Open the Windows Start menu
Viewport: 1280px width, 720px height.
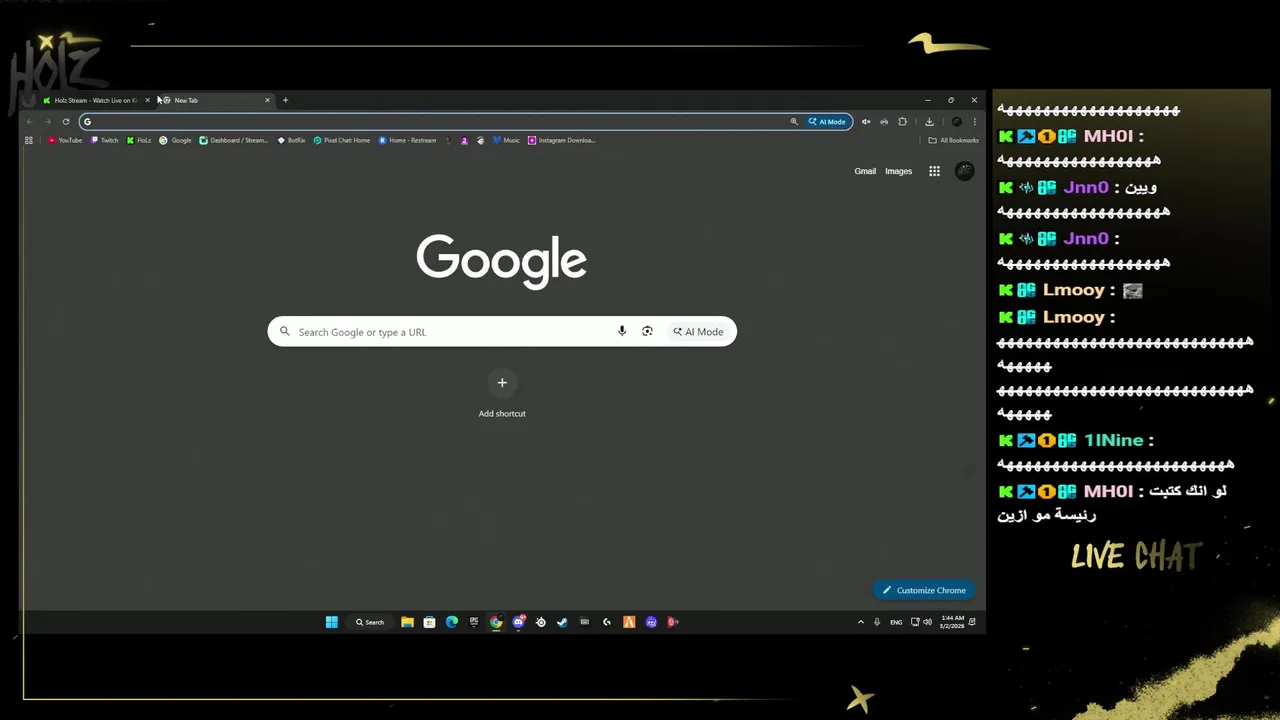332,622
